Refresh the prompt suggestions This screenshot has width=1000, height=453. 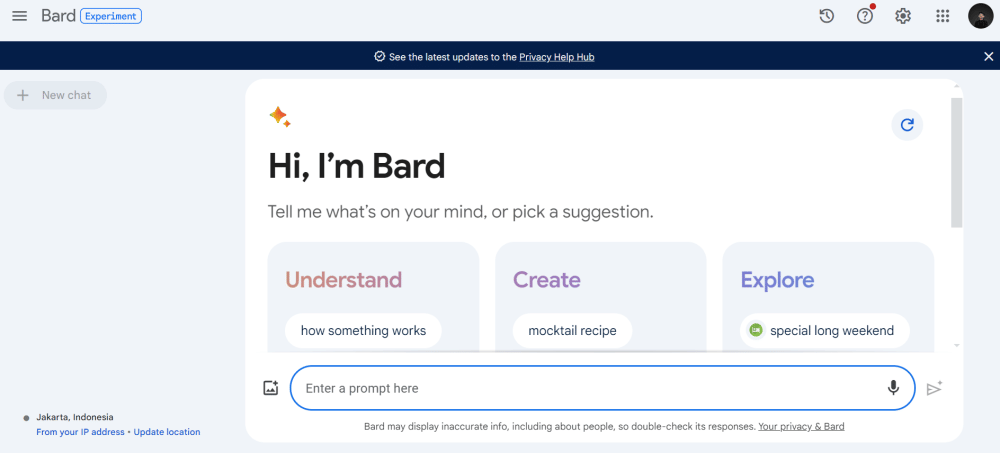pos(907,125)
